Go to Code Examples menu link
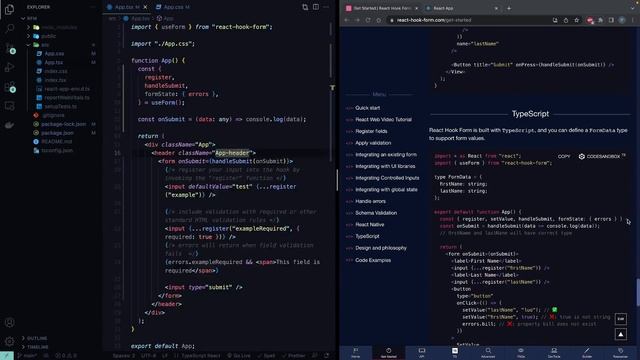Viewport: 640px width, 360px height. click(x=373, y=260)
